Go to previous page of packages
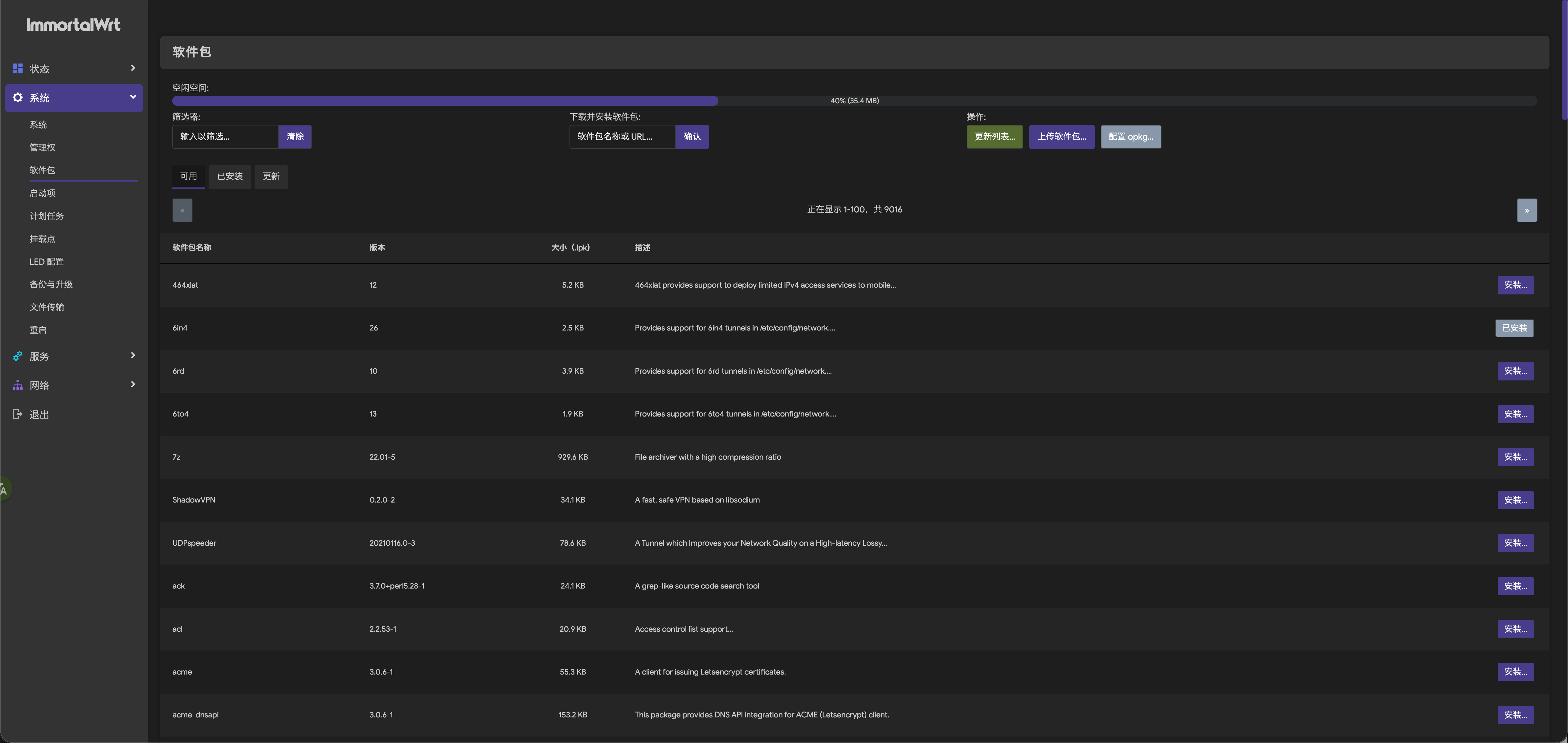 (182, 210)
